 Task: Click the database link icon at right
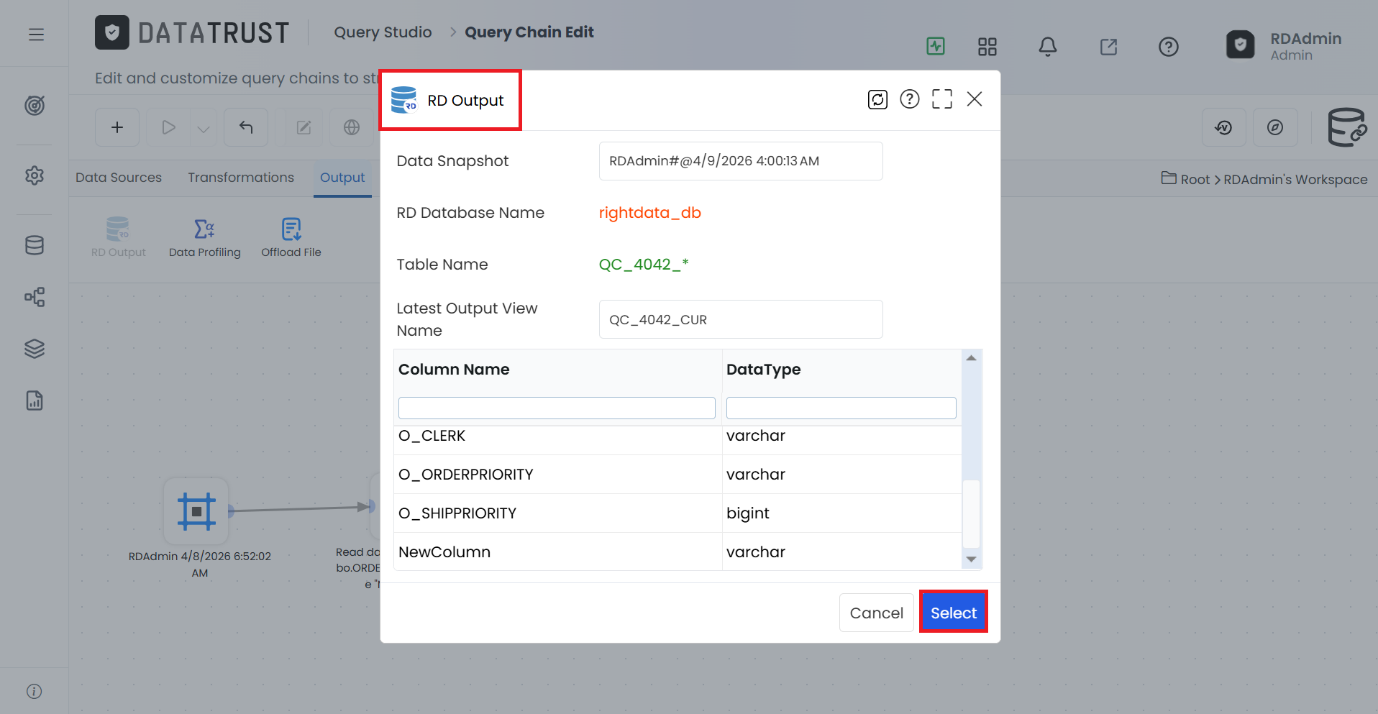(1346, 128)
